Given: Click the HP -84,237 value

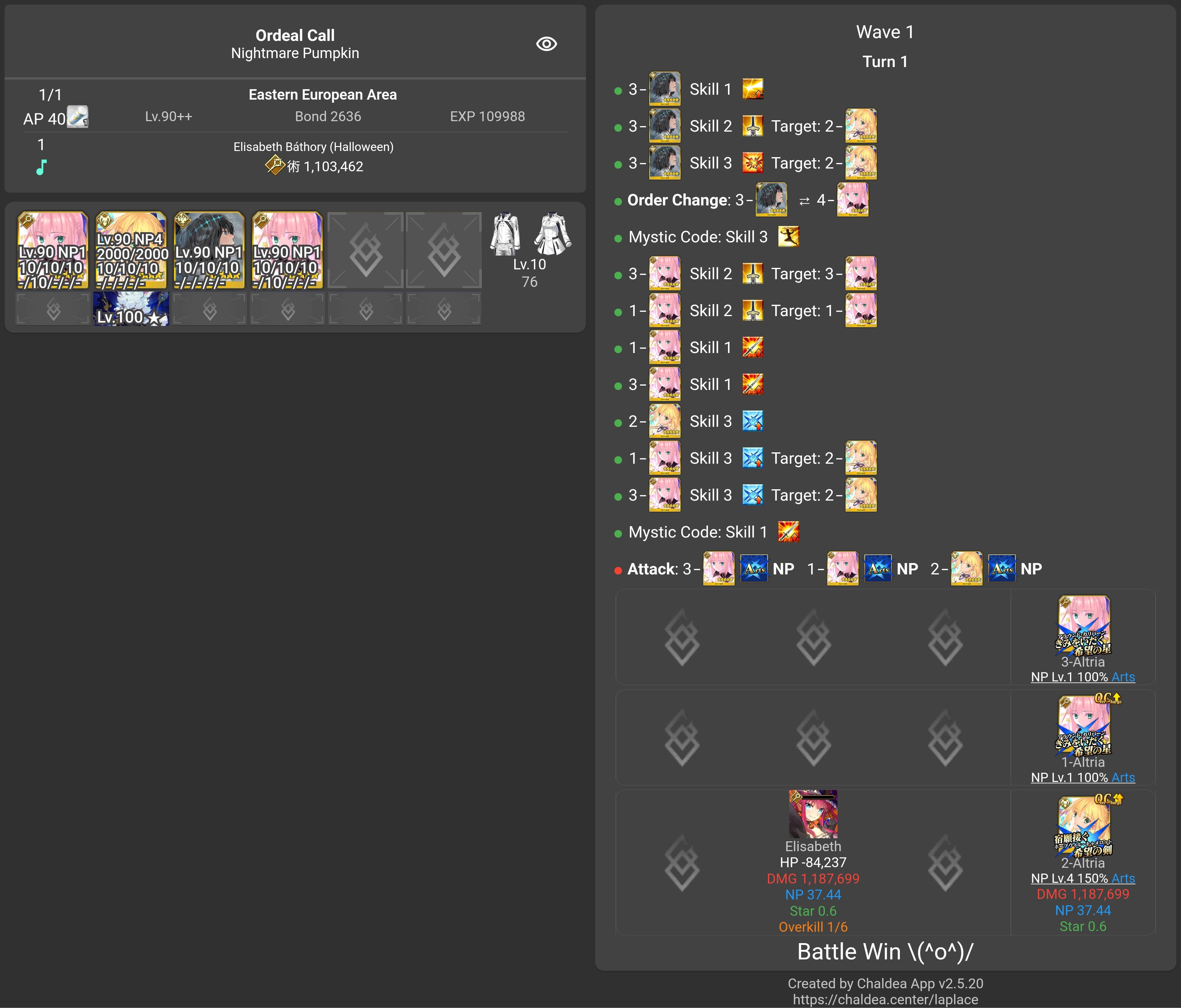Looking at the screenshot, I should [x=813, y=862].
